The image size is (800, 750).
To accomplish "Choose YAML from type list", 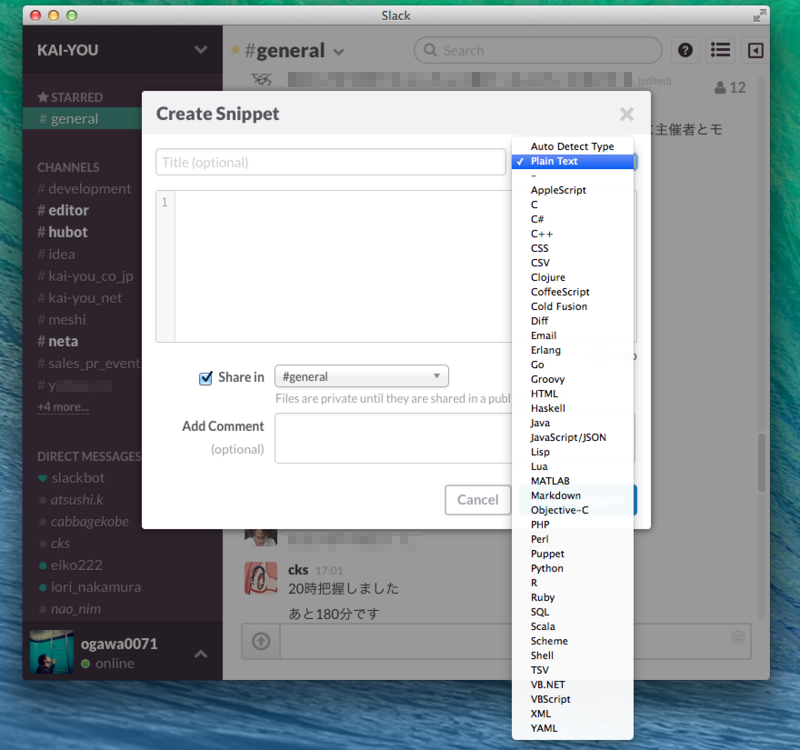I will (x=572, y=728).
